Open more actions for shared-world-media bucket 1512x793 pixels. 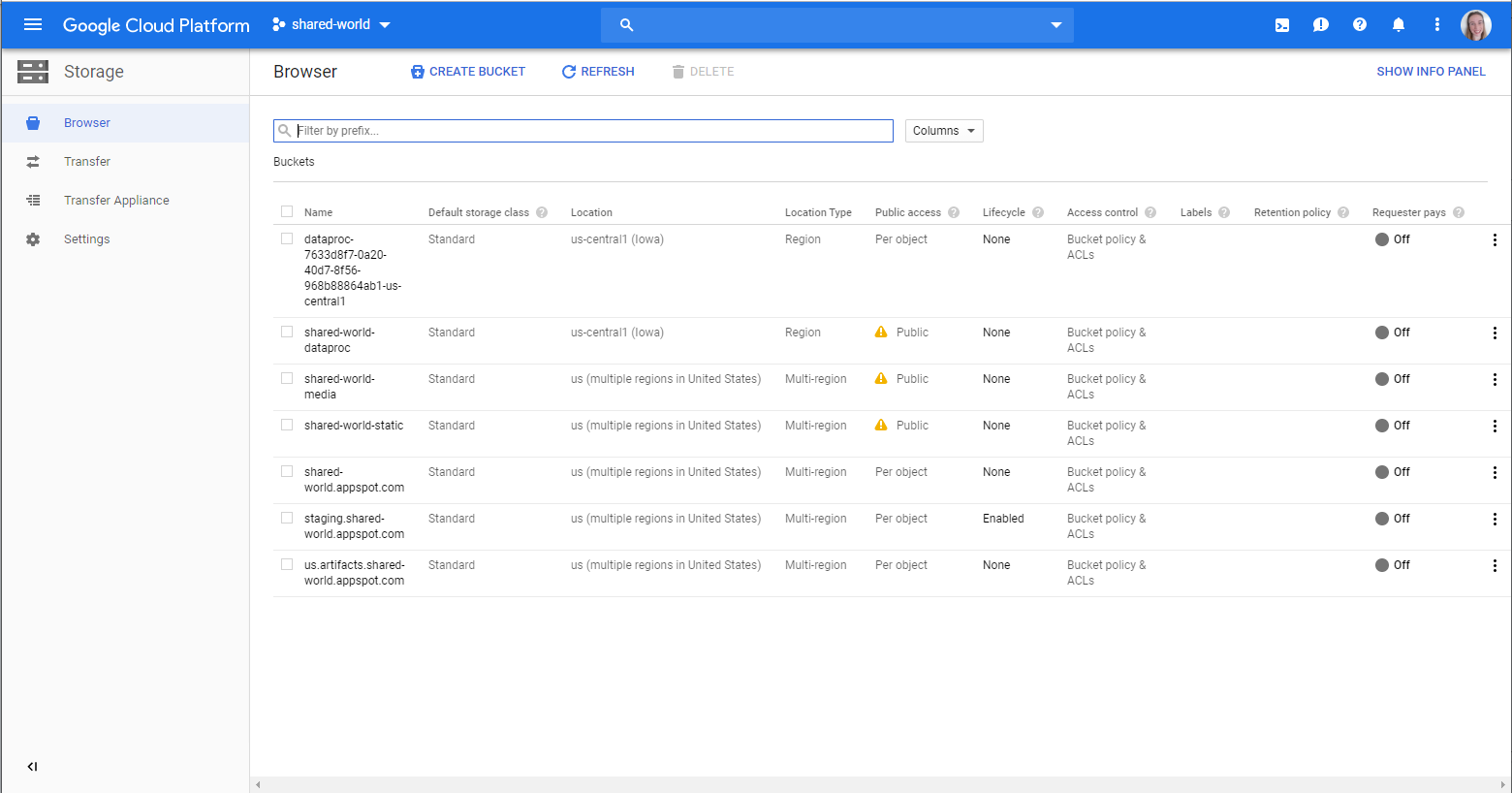(1495, 380)
